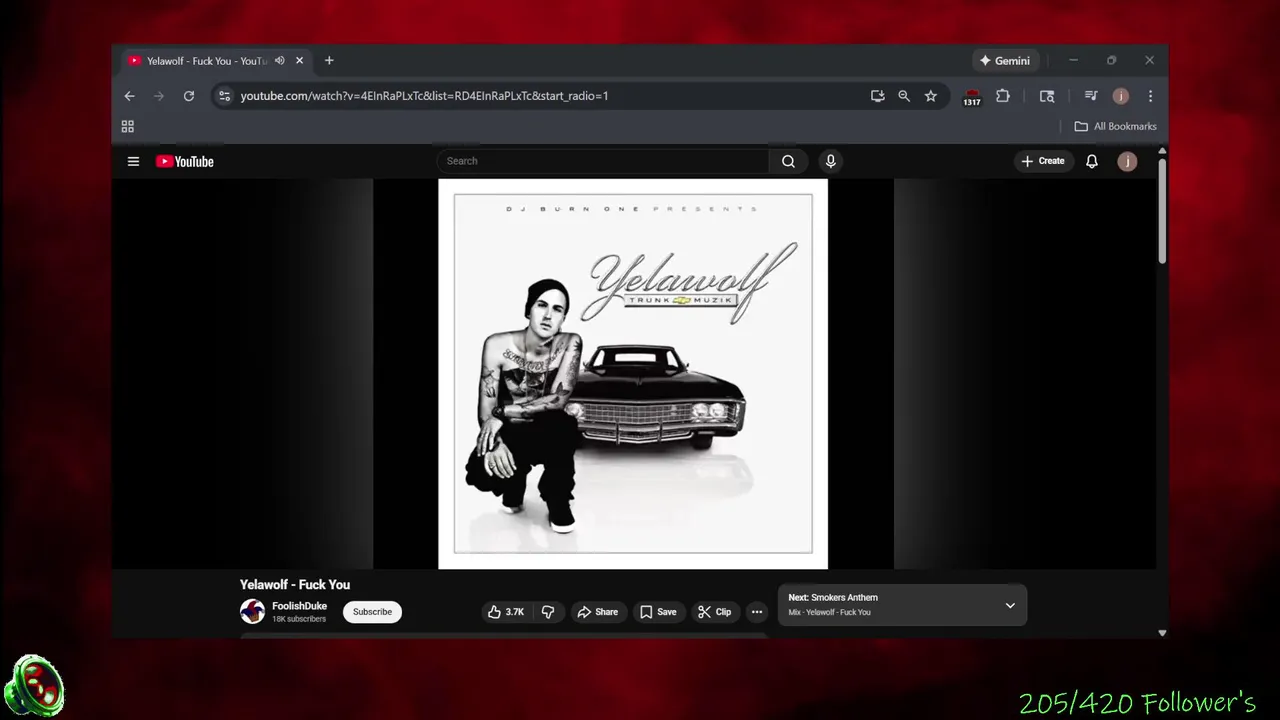Click page scrollbar down arrow

1162,633
